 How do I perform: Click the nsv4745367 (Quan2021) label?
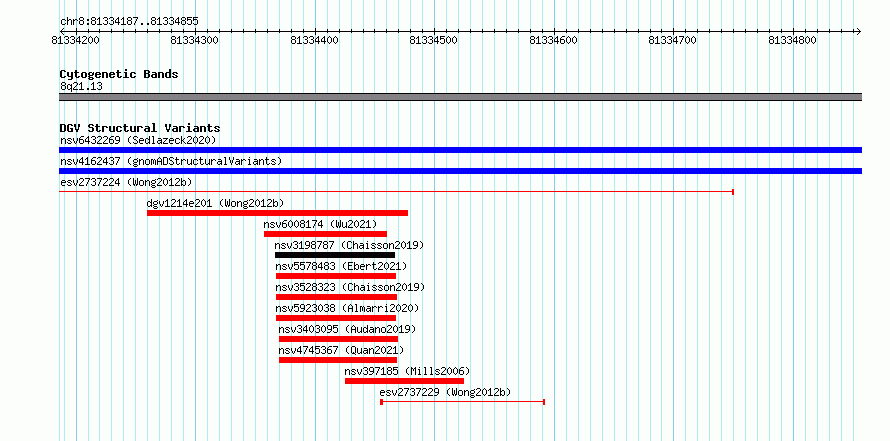coord(342,350)
